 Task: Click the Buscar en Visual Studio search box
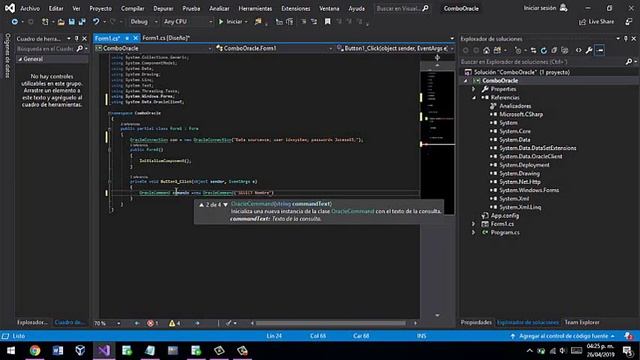402,8
